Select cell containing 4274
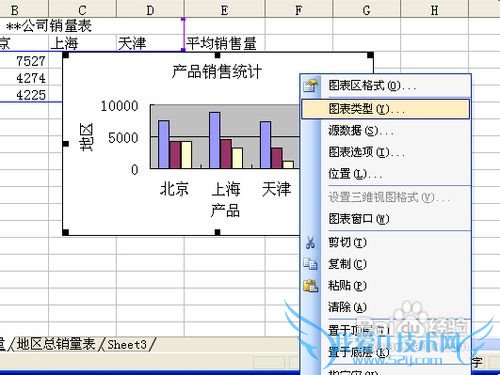 coord(24,78)
